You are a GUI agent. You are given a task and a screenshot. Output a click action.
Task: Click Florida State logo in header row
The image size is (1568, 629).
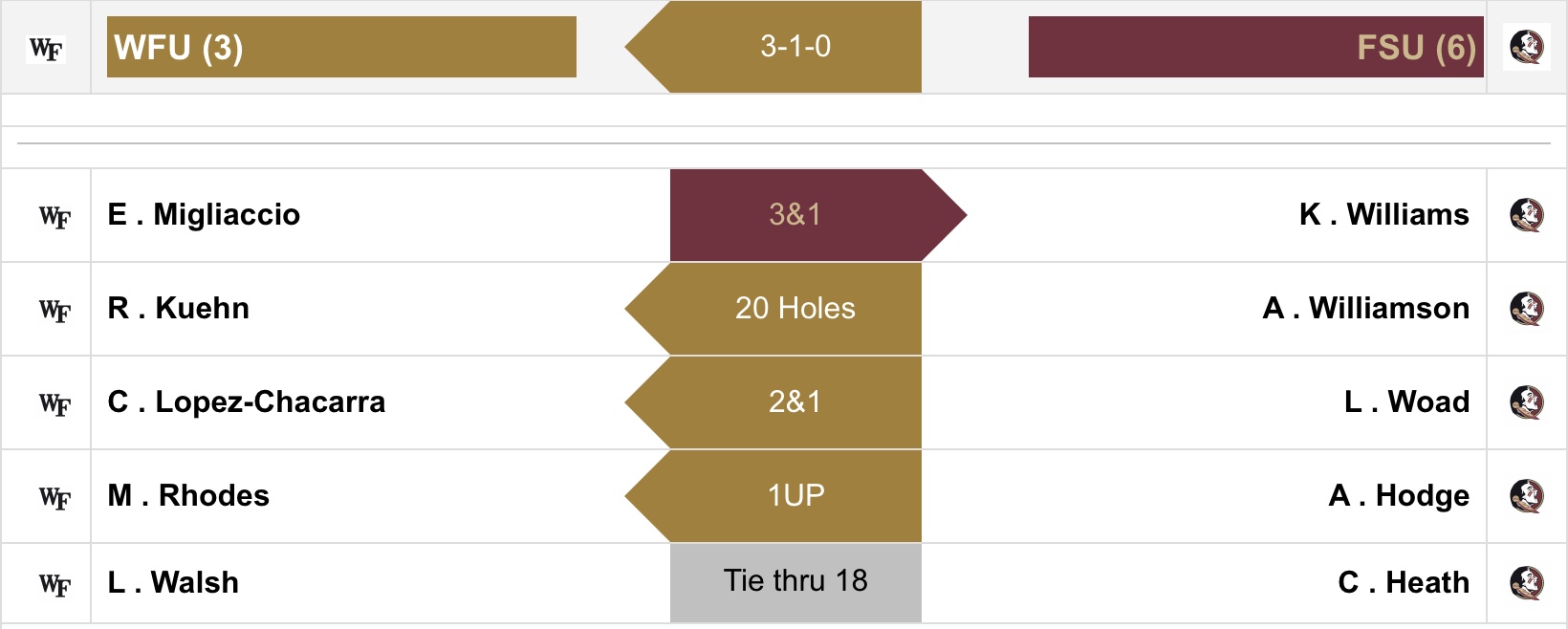pos(1527,46)
